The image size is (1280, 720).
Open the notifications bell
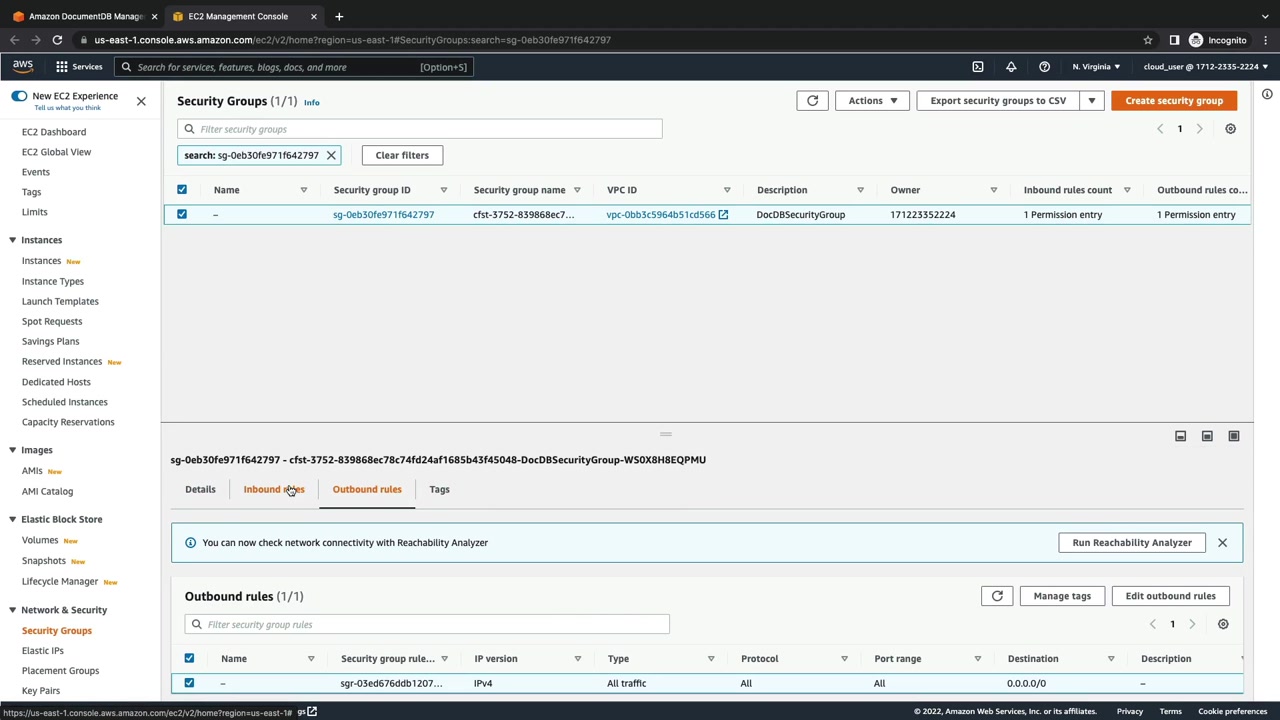1011,67
